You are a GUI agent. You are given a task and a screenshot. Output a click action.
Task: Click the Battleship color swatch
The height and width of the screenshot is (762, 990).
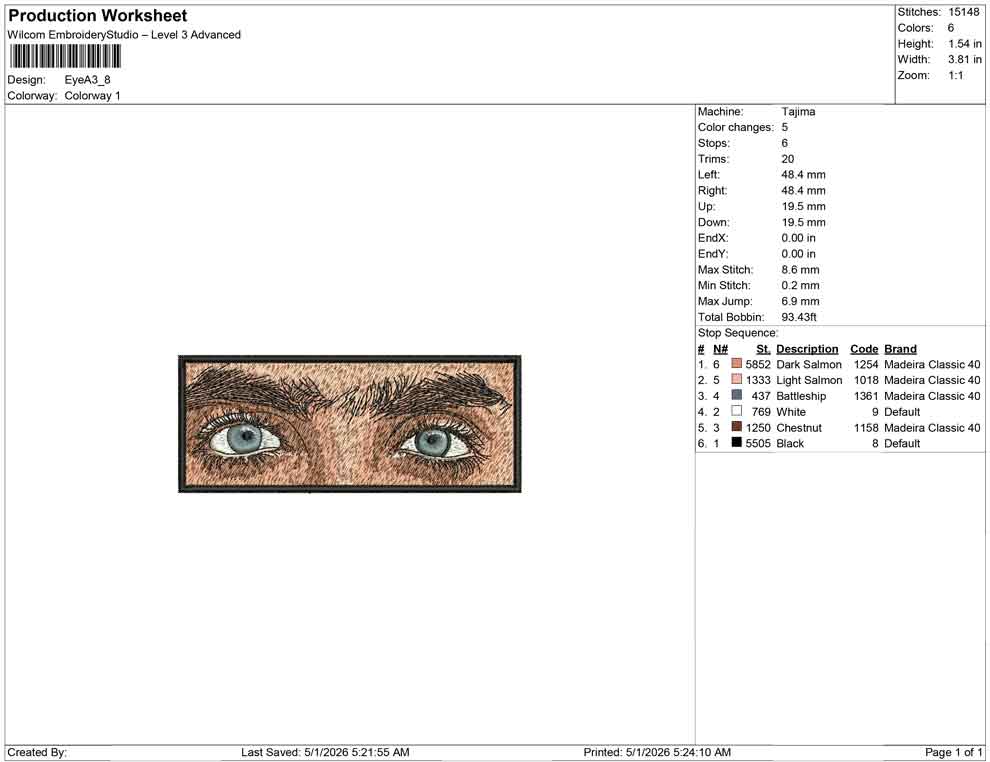736,395
